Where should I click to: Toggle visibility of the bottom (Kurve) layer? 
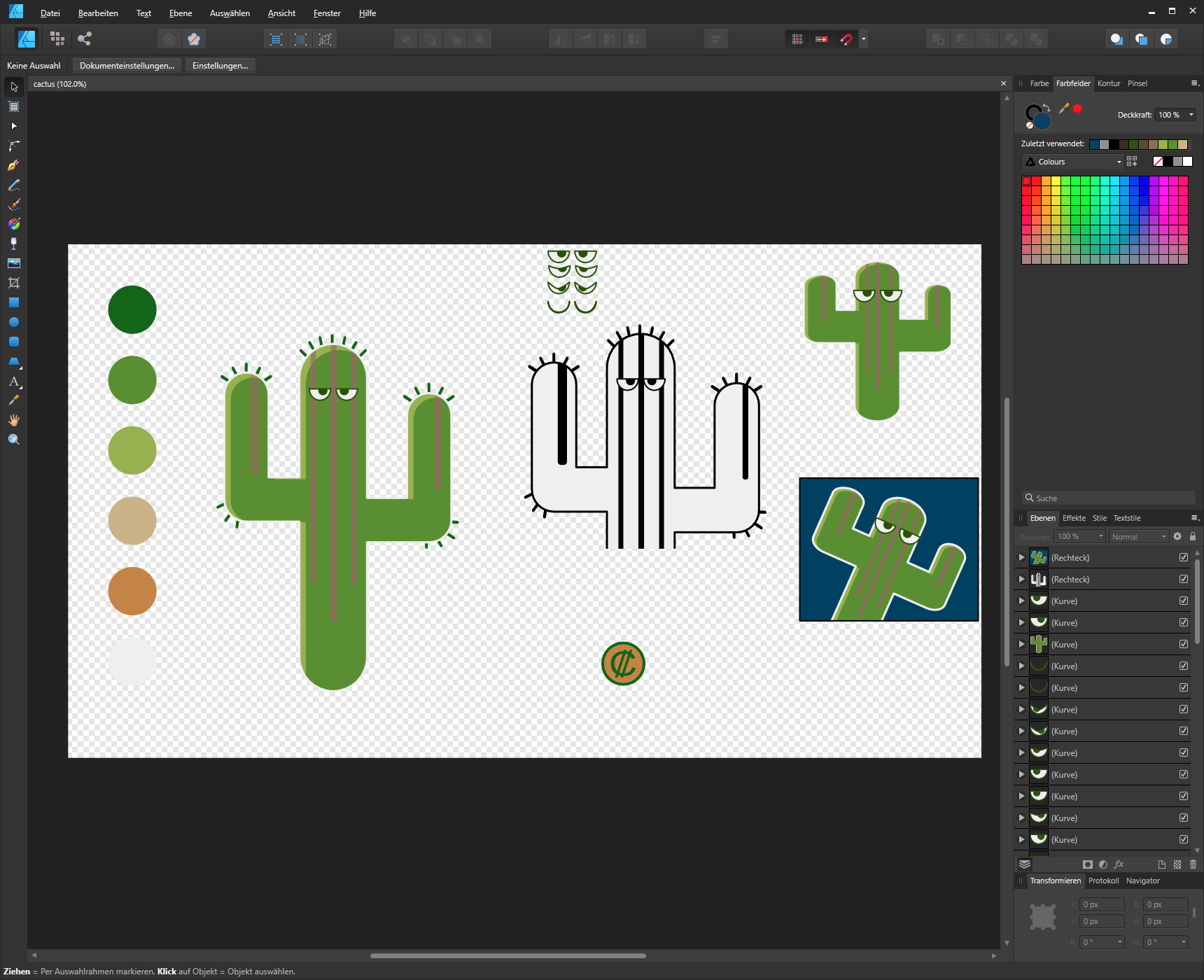click(x=1184, y=839)
